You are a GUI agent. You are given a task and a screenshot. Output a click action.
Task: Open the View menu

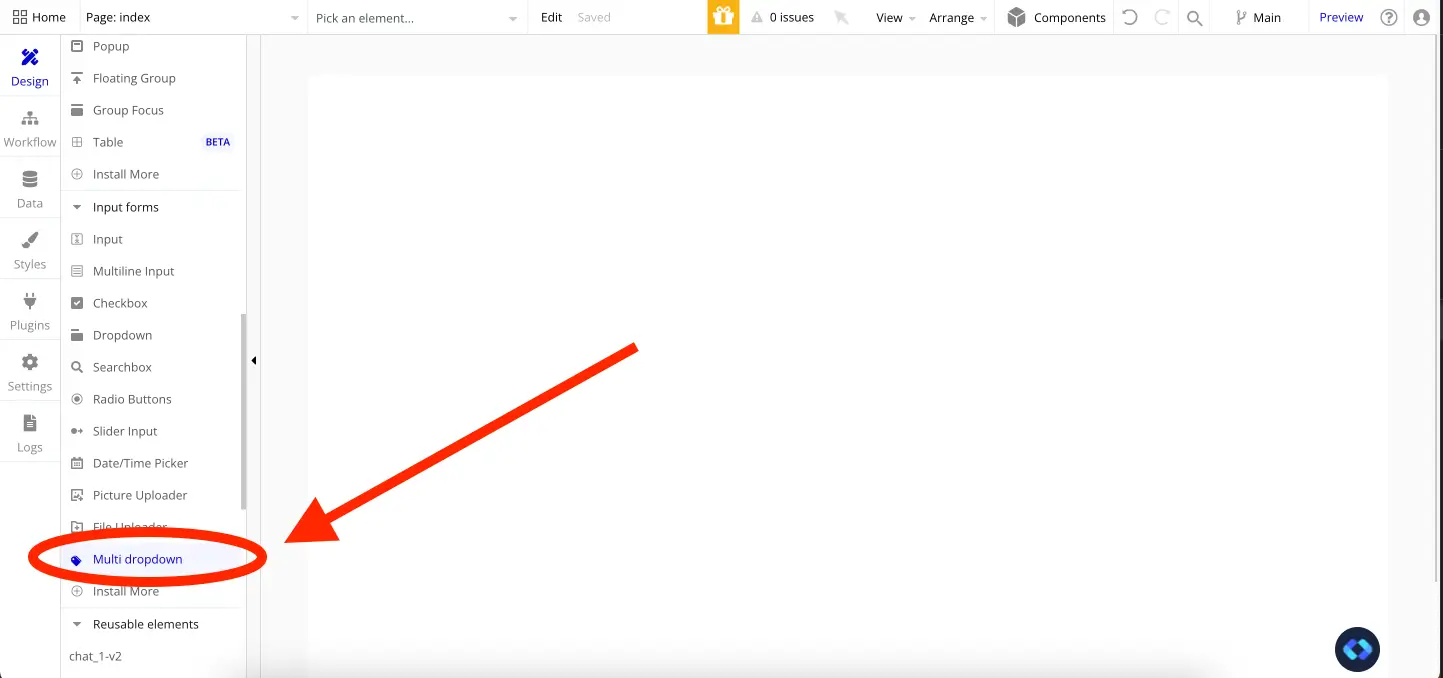(892, 17)
